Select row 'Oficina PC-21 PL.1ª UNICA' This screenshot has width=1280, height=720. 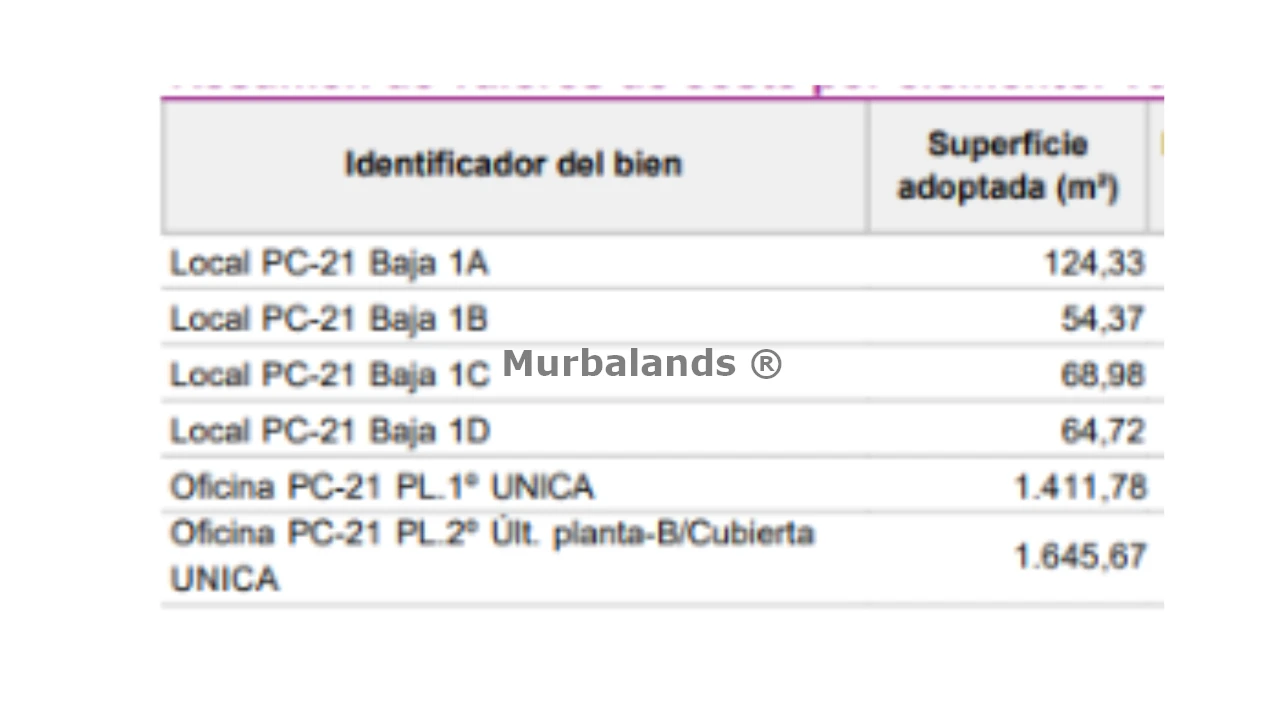(662, 486)
